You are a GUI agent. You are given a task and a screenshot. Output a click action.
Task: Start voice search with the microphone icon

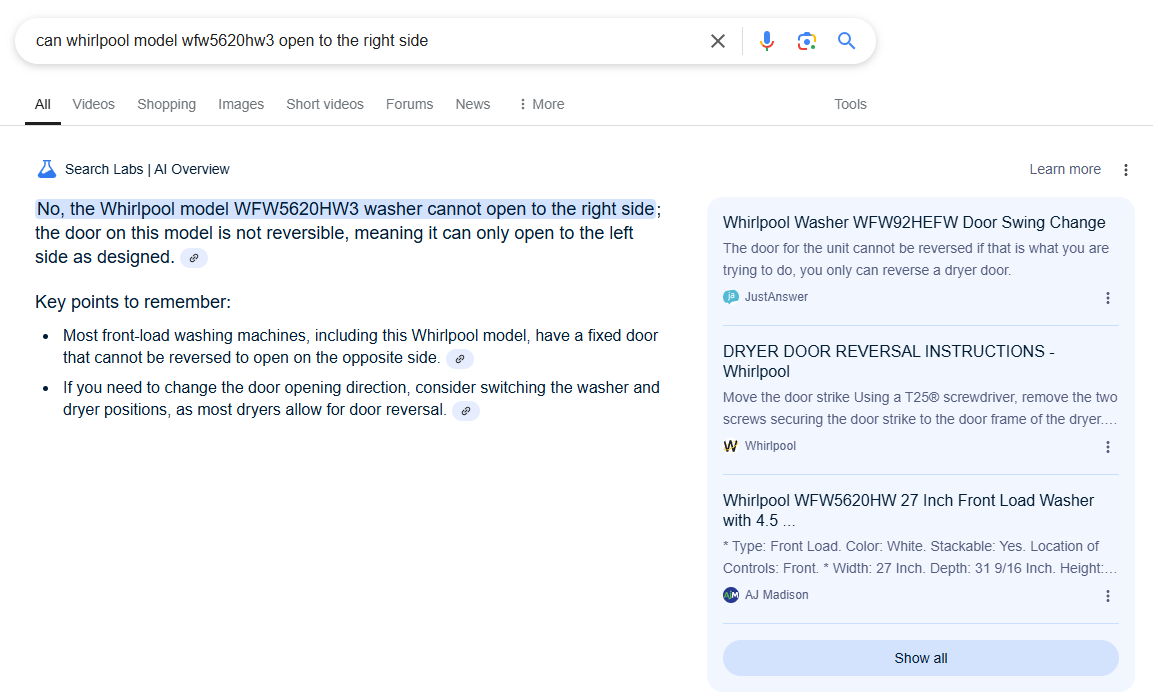tap(767, 41)
